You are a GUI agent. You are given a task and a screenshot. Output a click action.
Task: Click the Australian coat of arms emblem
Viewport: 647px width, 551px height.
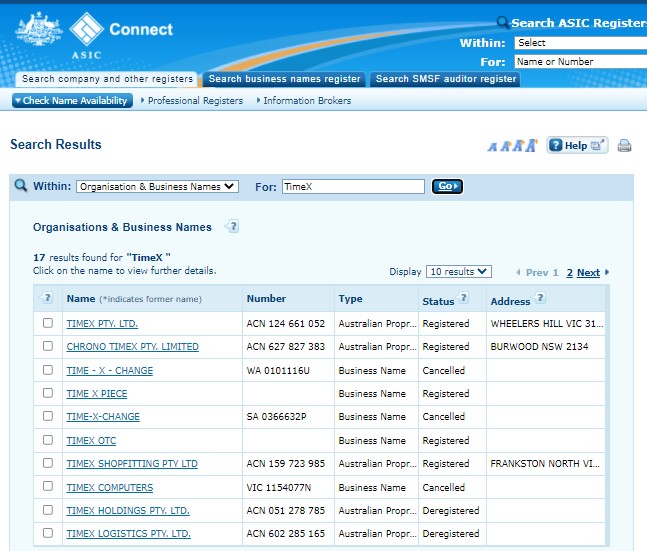tap(38, 28)
